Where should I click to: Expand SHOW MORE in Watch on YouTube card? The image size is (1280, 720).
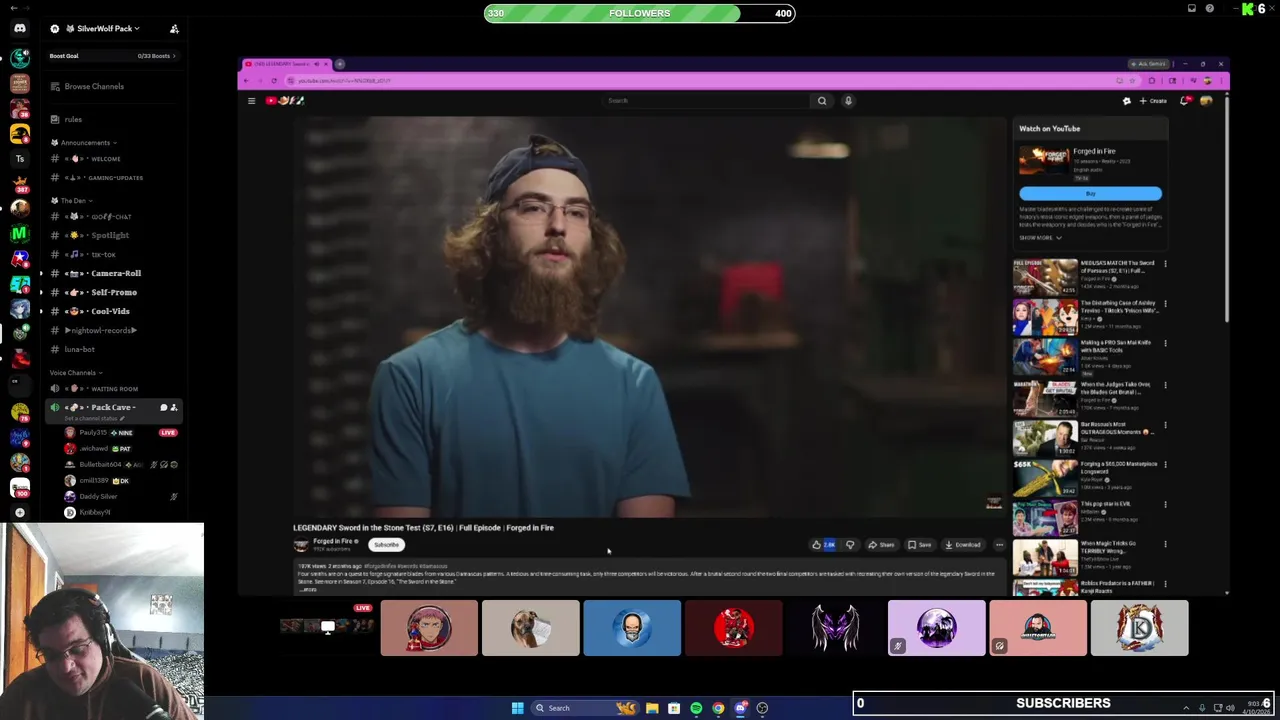click(1040, 238)
